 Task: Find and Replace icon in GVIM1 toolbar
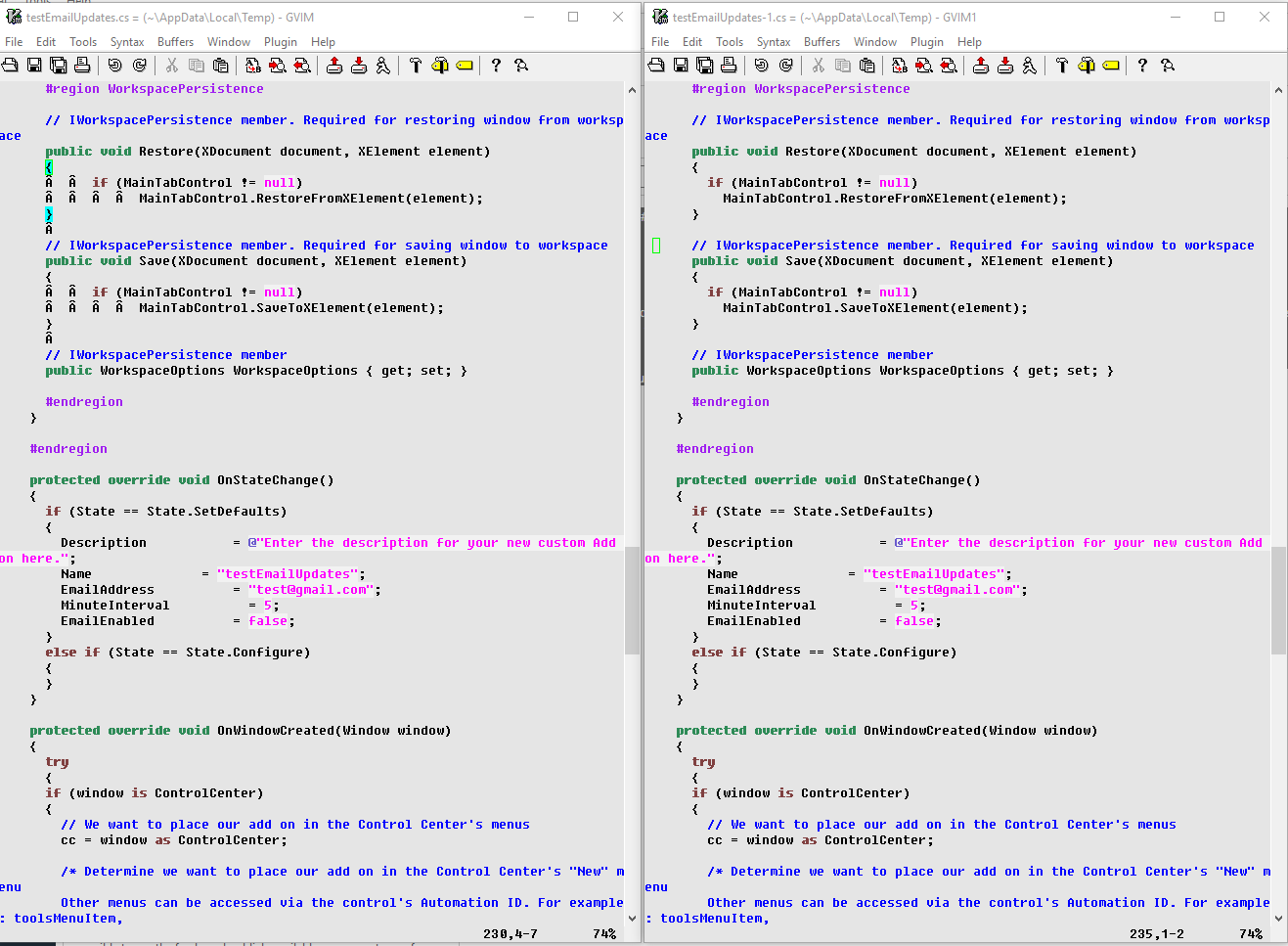900,66
